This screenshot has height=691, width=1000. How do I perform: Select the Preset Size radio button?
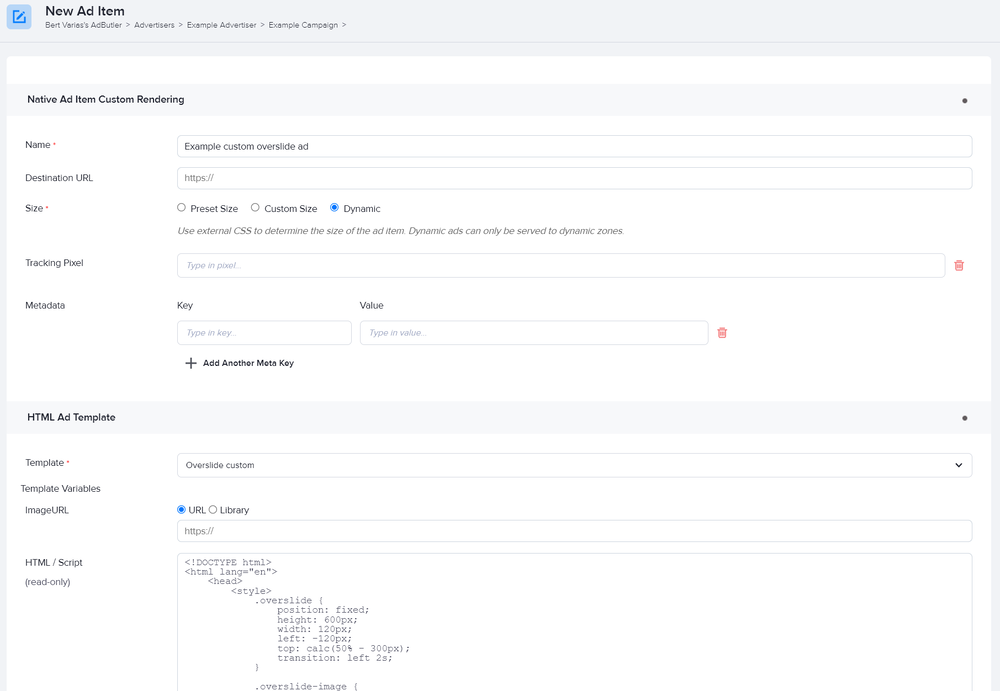tap(181, 207)
